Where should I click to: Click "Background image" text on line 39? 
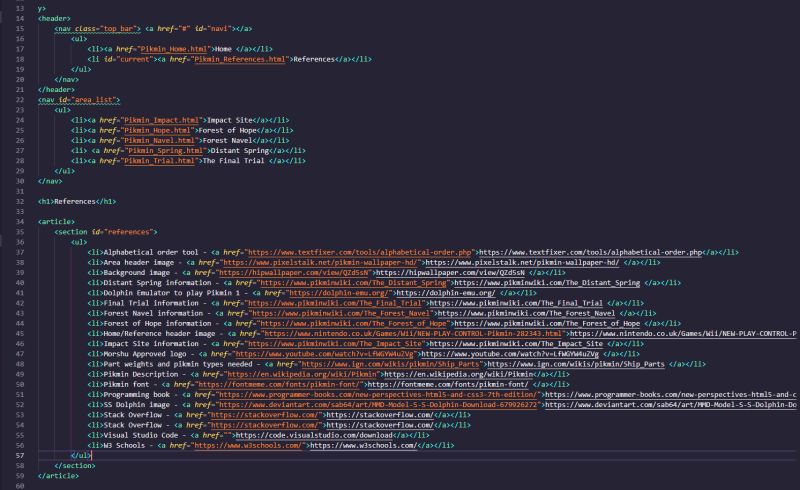point(137,273)
